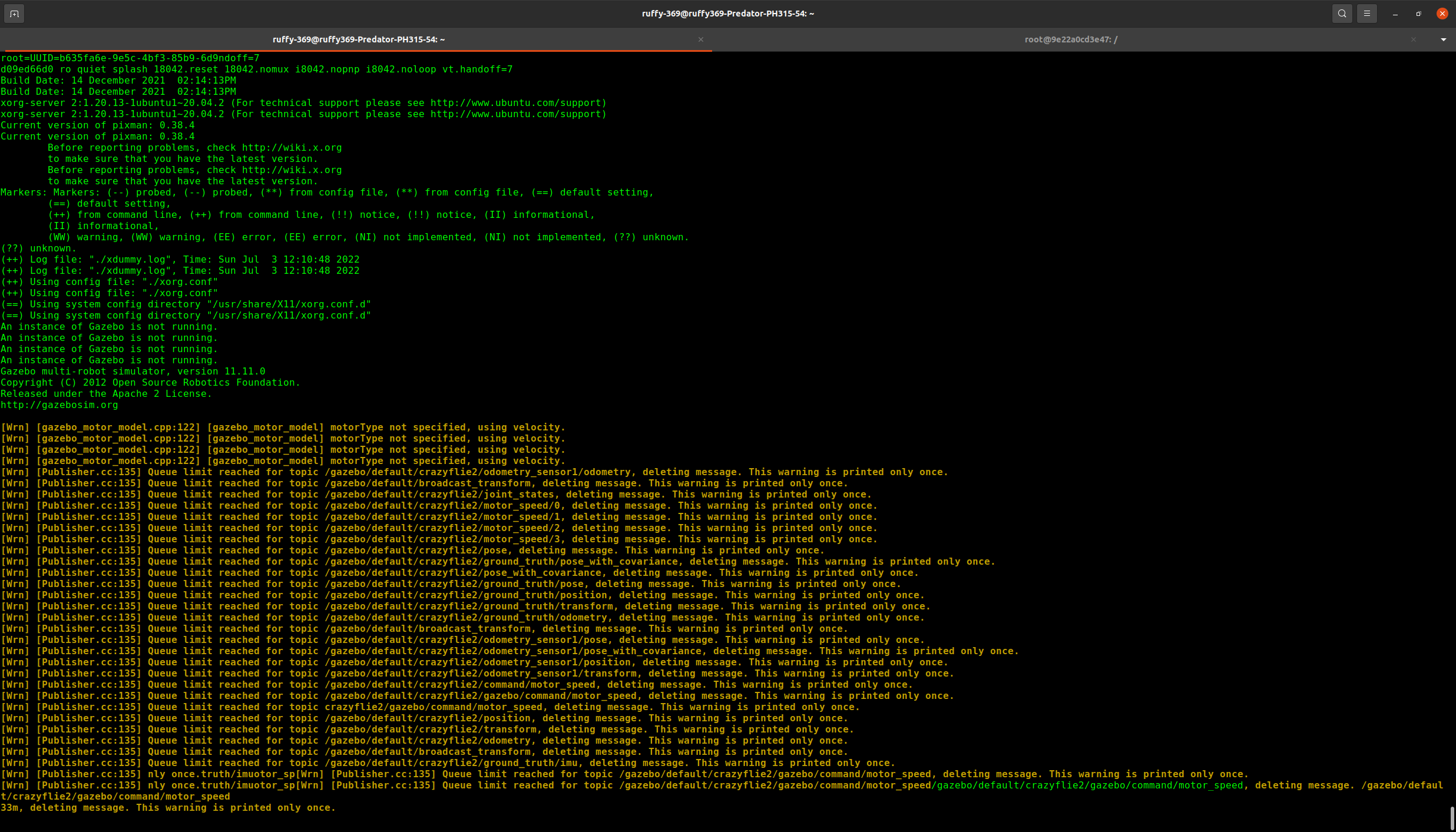Click warning line for odometry_sensor1/pose_with_covariance topic
The image size is (1456, 832).
tap(510, 651)
